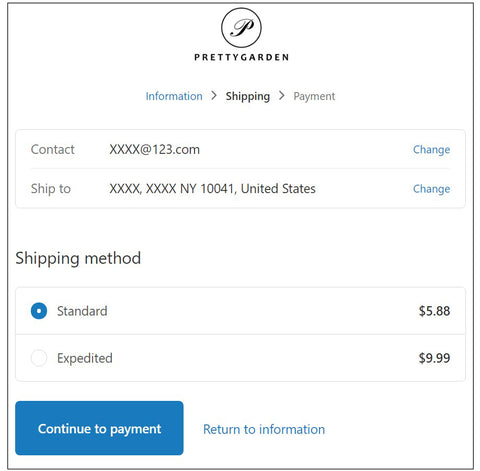Click the Shipping method heading
480x471 pixels.
tap(78, 259)
